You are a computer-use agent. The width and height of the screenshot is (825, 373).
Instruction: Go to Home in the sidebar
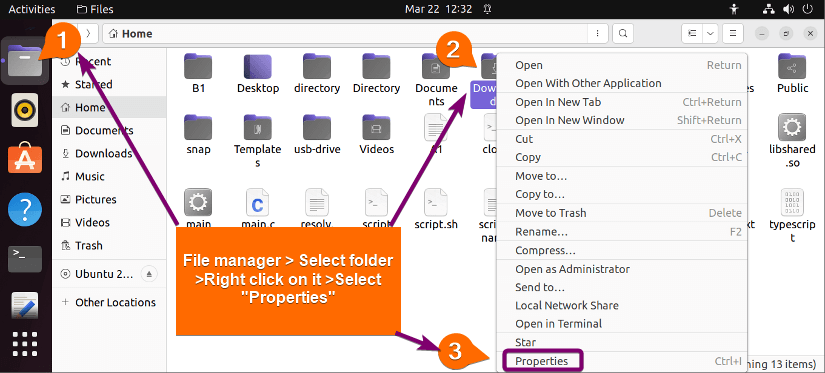110,107
